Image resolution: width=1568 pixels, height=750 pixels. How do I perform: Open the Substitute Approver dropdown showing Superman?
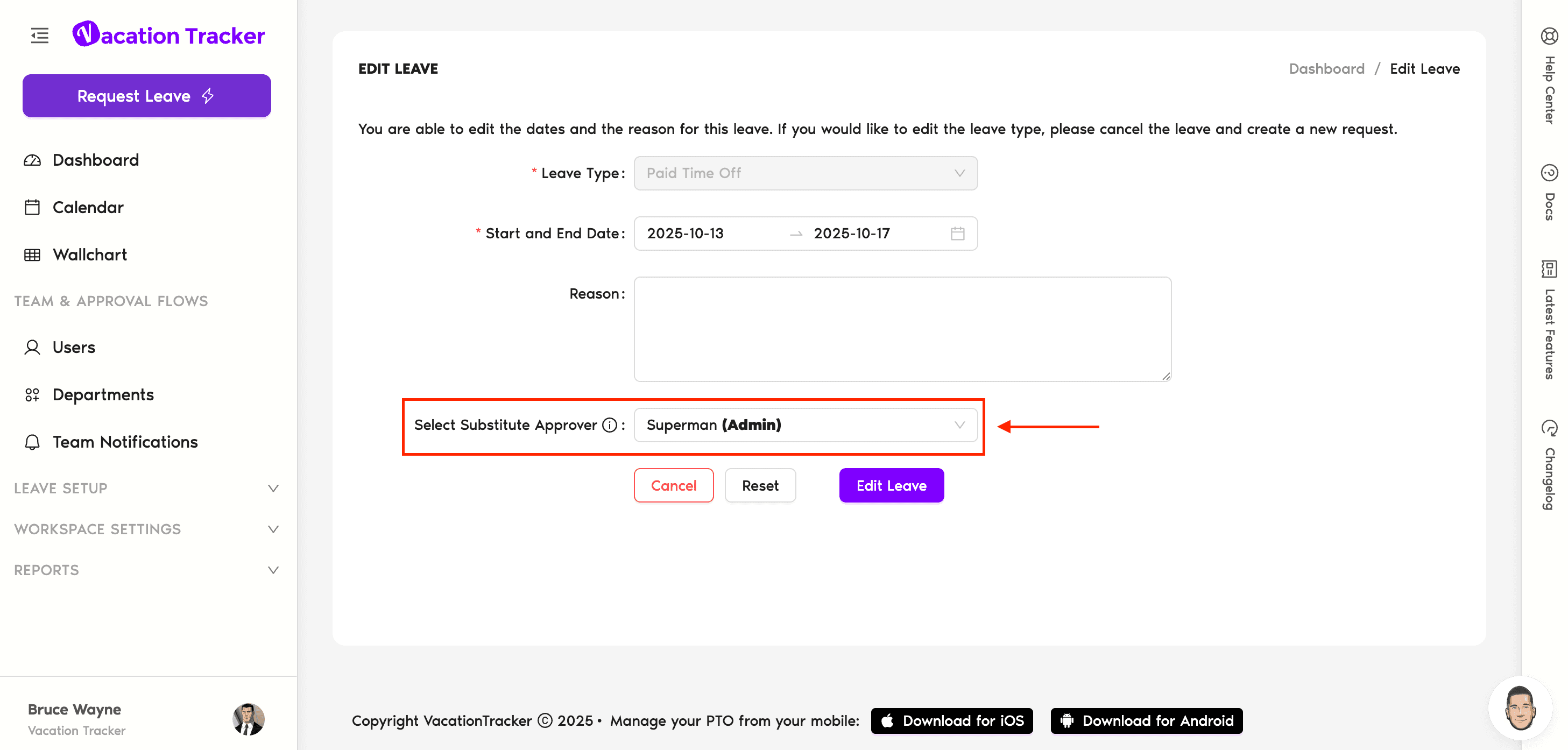coord(804,425)
